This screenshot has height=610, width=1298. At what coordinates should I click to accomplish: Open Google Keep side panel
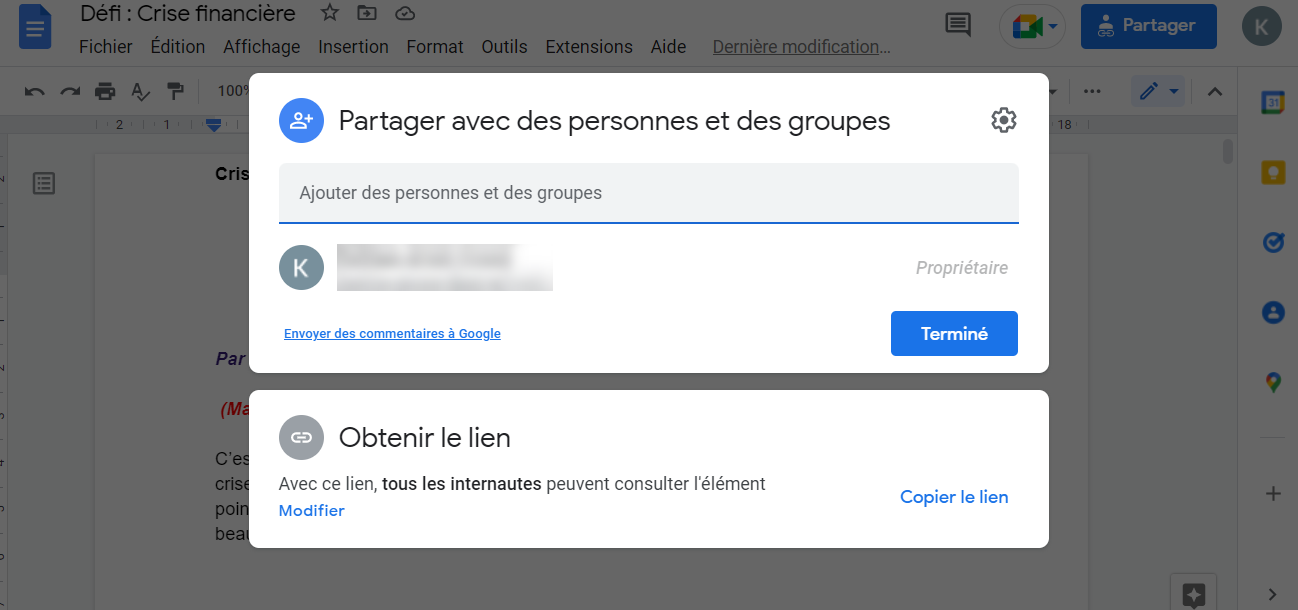click(1272, 172)
